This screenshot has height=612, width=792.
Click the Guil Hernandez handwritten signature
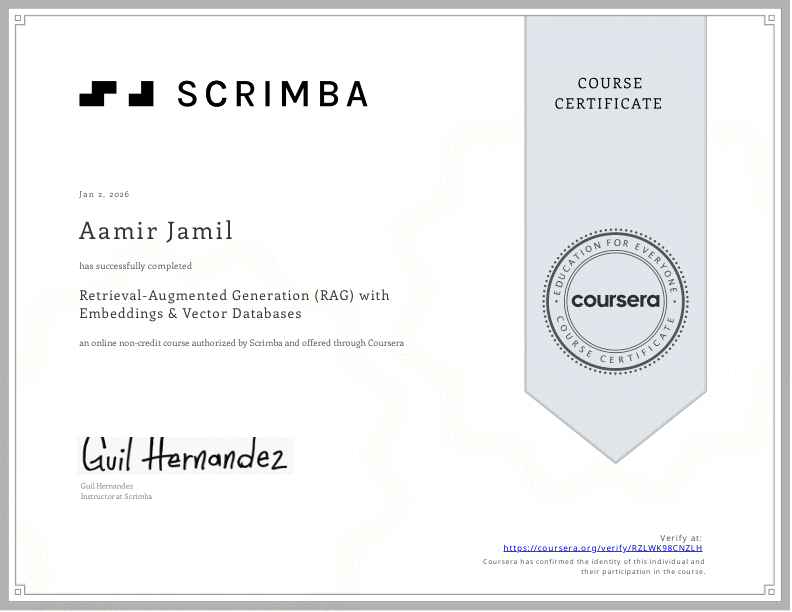185,455
